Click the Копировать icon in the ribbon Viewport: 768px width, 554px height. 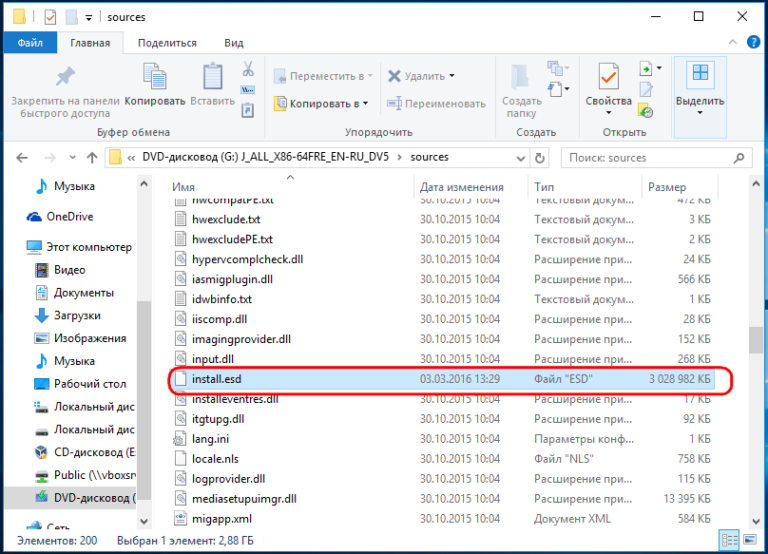(154, 78)
